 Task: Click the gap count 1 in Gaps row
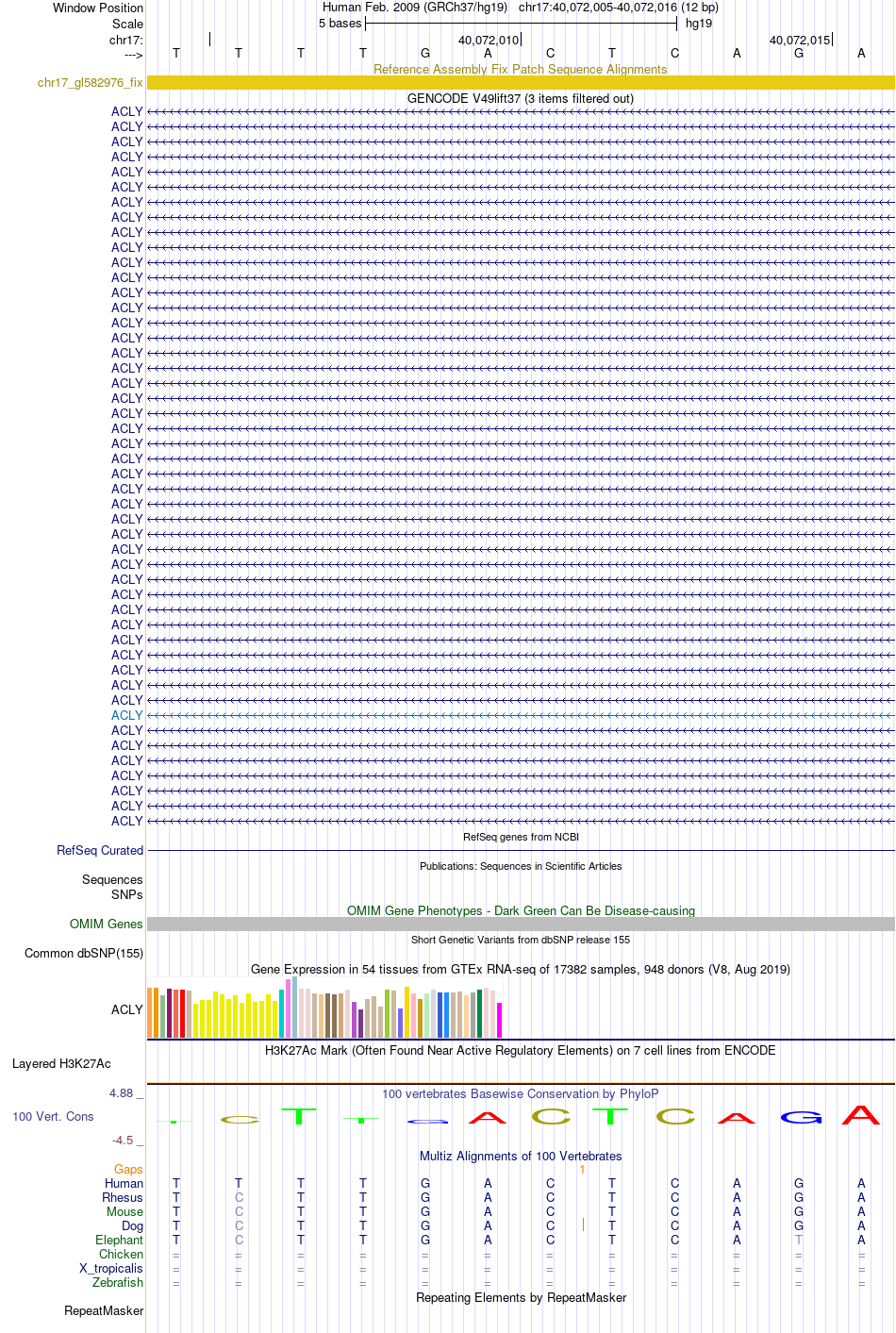tap(583, 1170)
